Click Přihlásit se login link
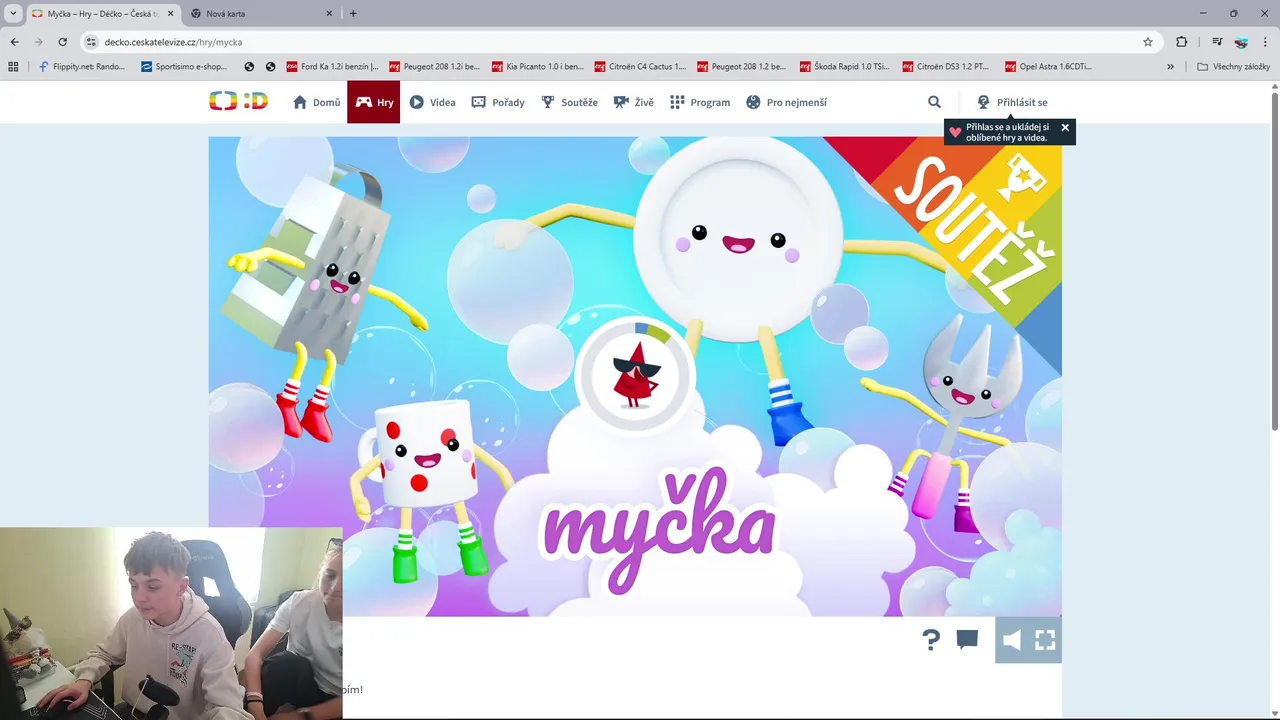This screenshot has height=720, width=1280. (x=1012, y=102)
